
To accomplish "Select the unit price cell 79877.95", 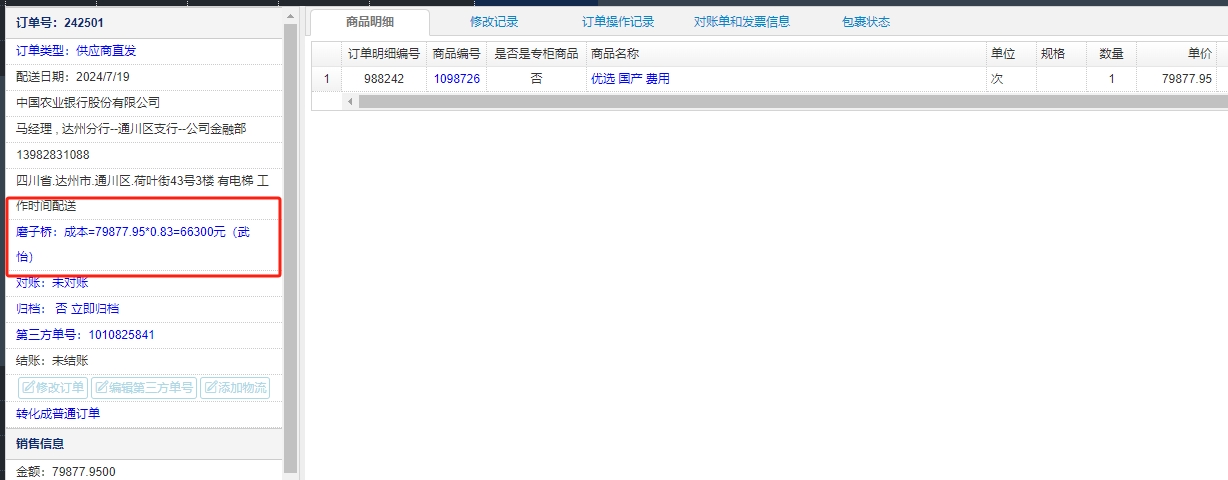I will (1176, 78).
